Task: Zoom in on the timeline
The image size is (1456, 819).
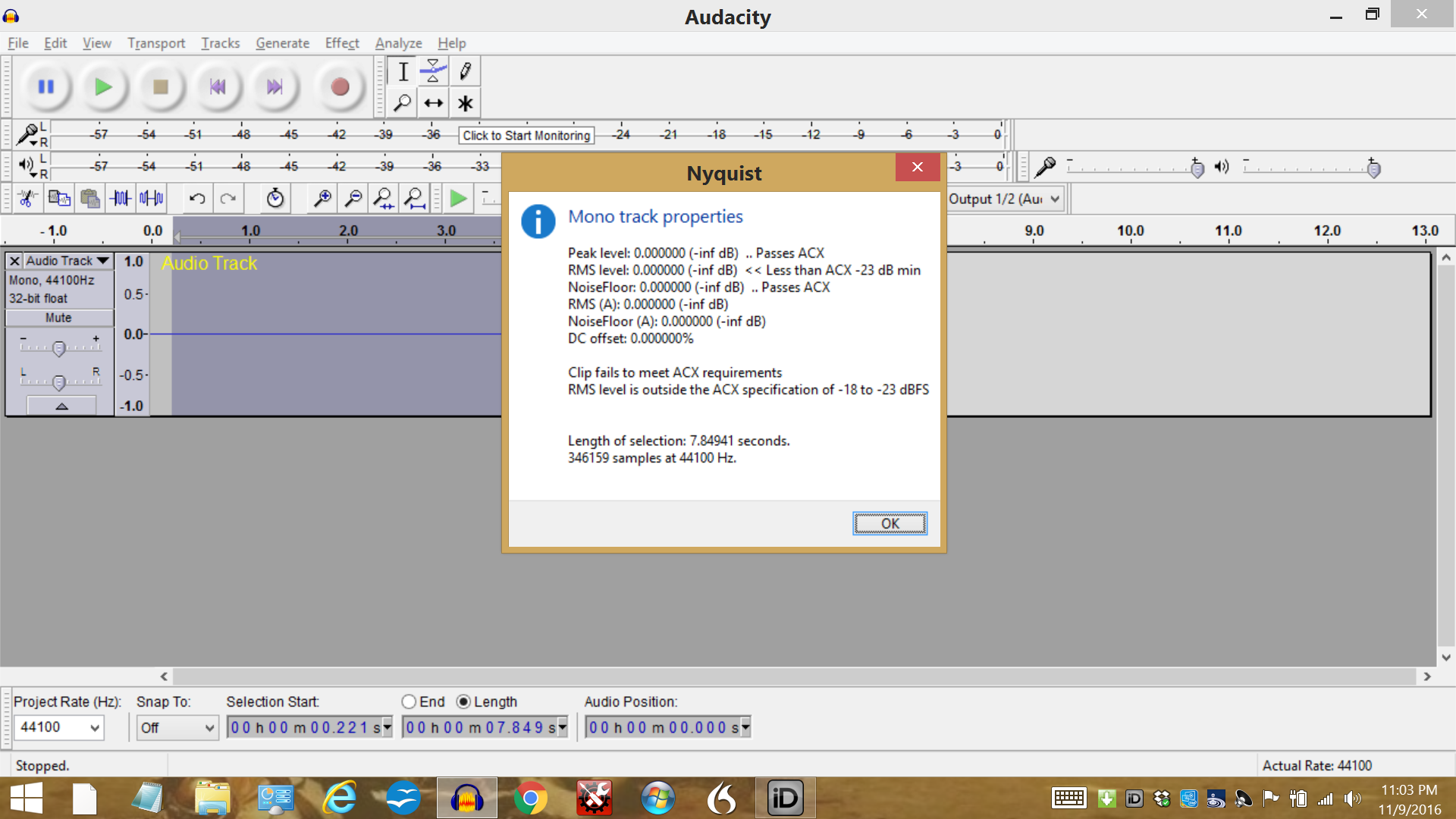Action: tap(322, 198)
